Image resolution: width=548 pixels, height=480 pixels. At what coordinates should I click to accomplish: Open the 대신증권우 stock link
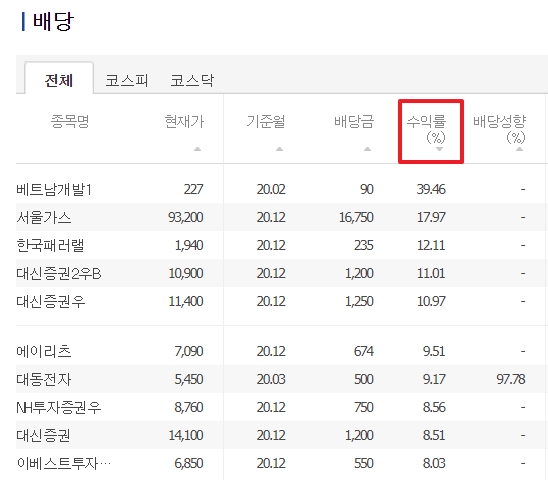(51, 301)
